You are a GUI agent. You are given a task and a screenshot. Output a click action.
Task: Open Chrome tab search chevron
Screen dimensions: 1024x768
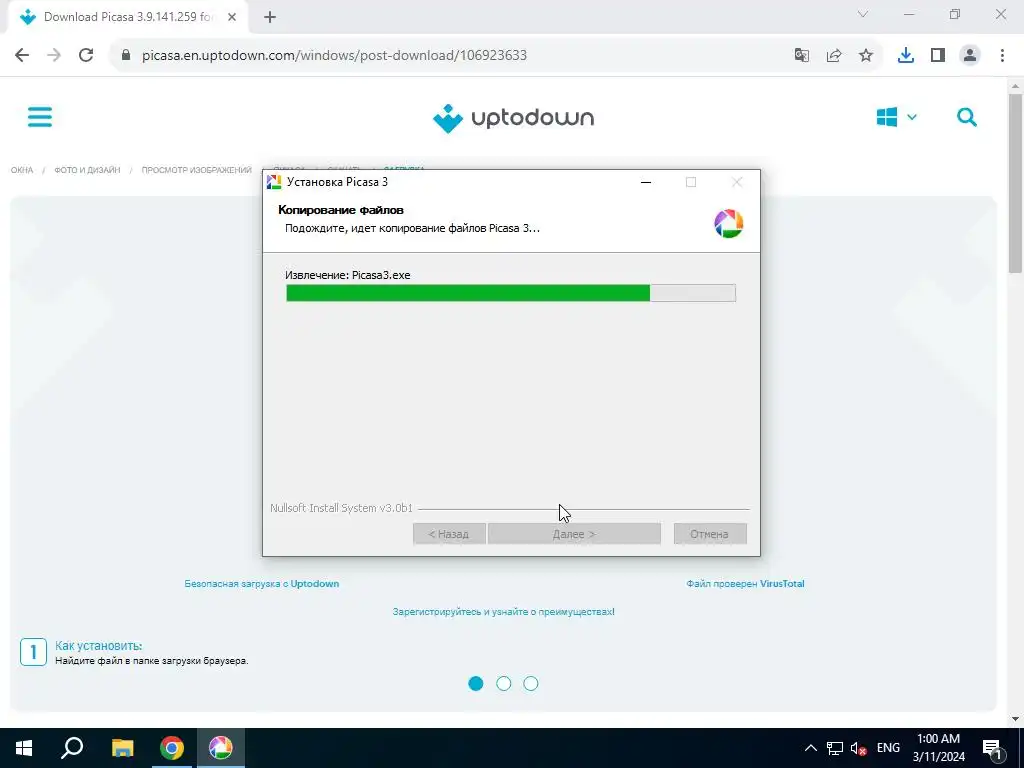(x=863, y=14)
